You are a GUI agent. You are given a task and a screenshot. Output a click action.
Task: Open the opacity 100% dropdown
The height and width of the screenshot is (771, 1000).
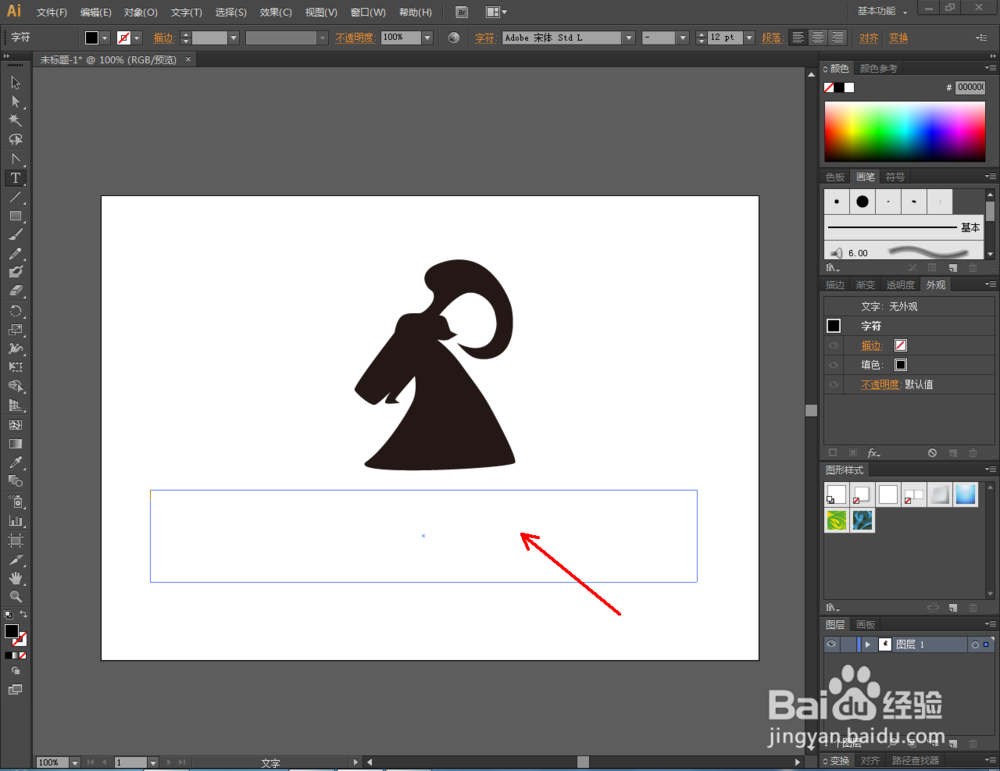click(x=427, y=38)
